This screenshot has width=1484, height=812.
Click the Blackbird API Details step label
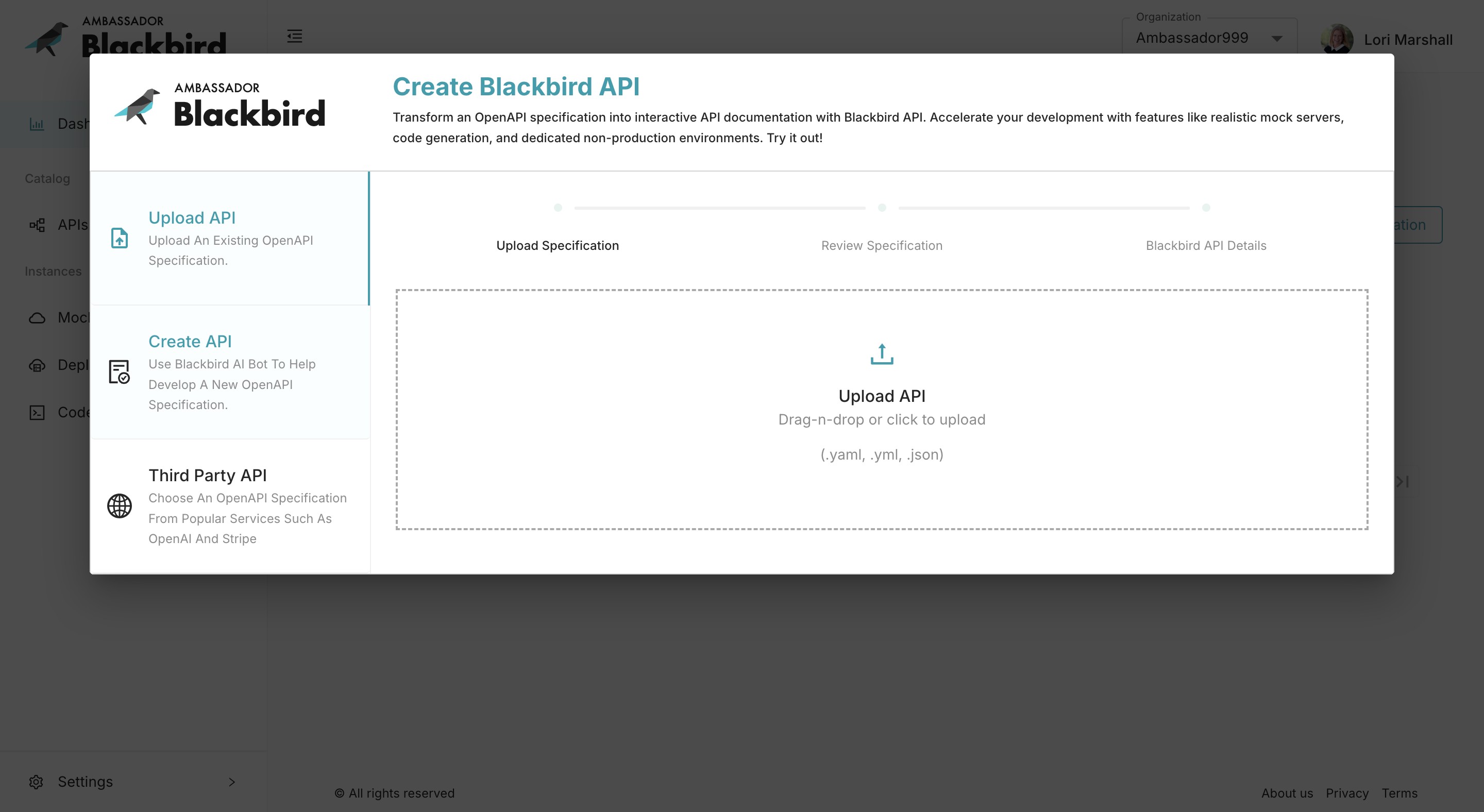(x=1206, y=245)
